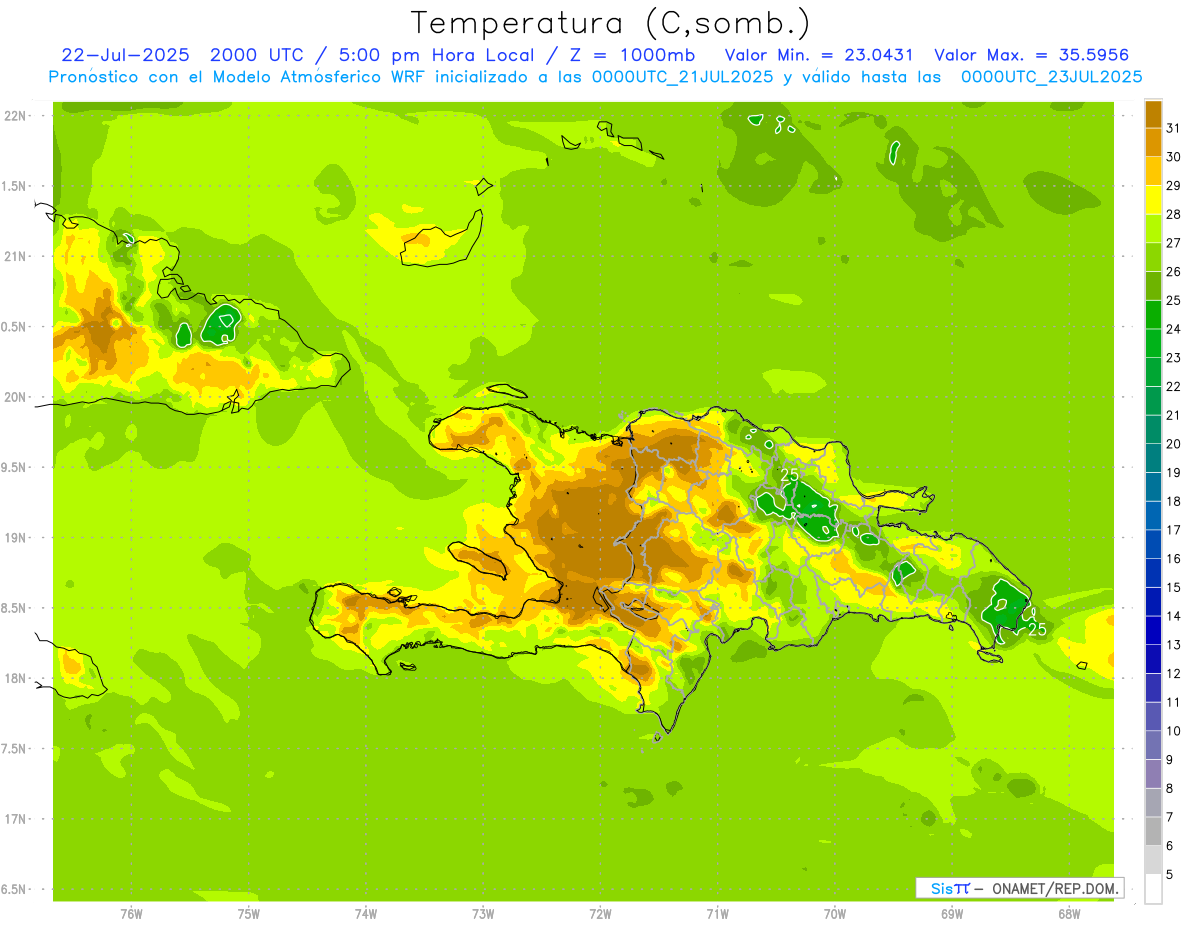Click the teal legend swatch between 19 and 20
Screen dimensions: 1200x927
[x=1153, y=458]
